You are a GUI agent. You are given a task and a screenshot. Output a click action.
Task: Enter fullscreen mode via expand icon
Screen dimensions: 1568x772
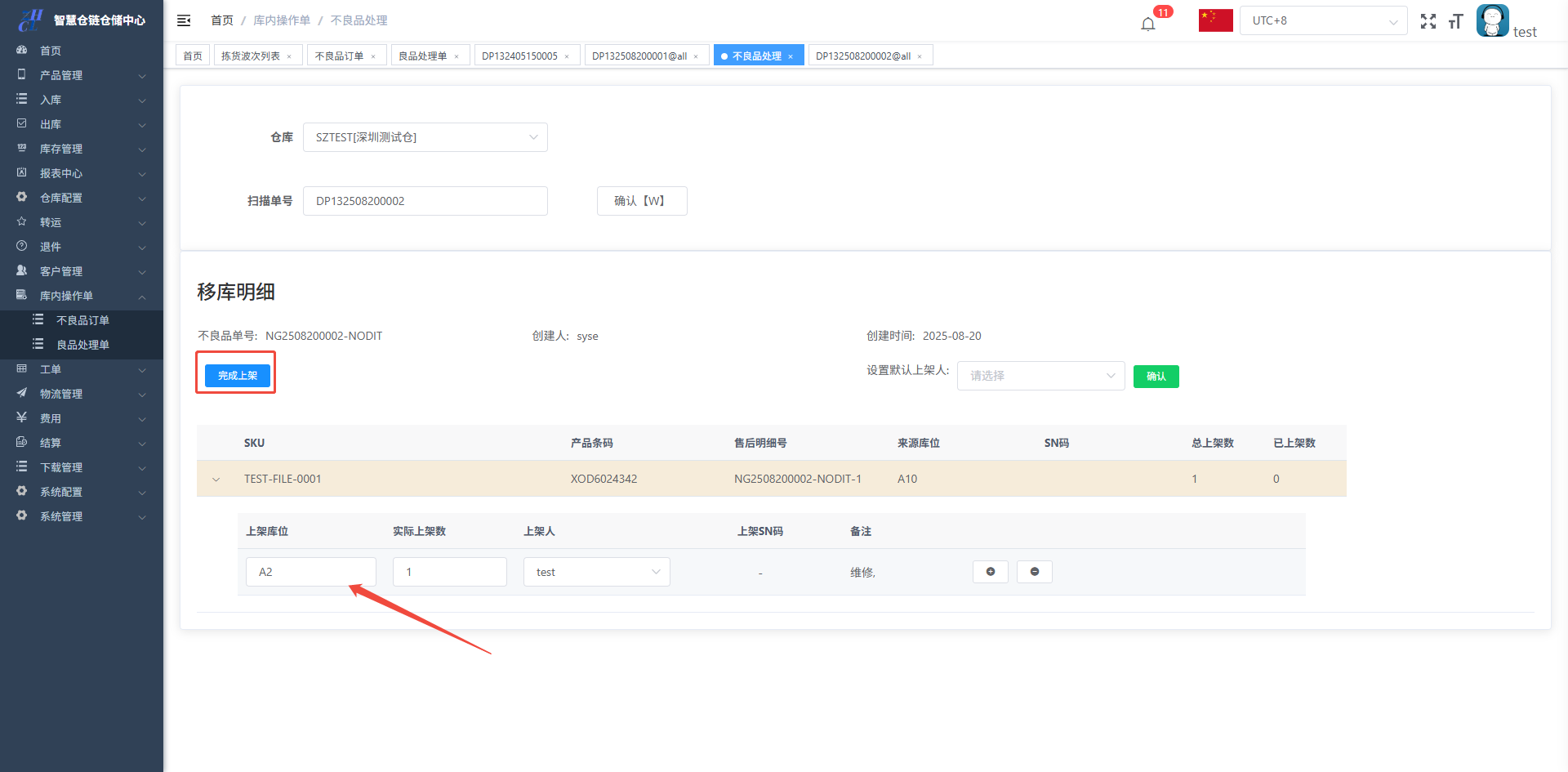pos(1428,21)
